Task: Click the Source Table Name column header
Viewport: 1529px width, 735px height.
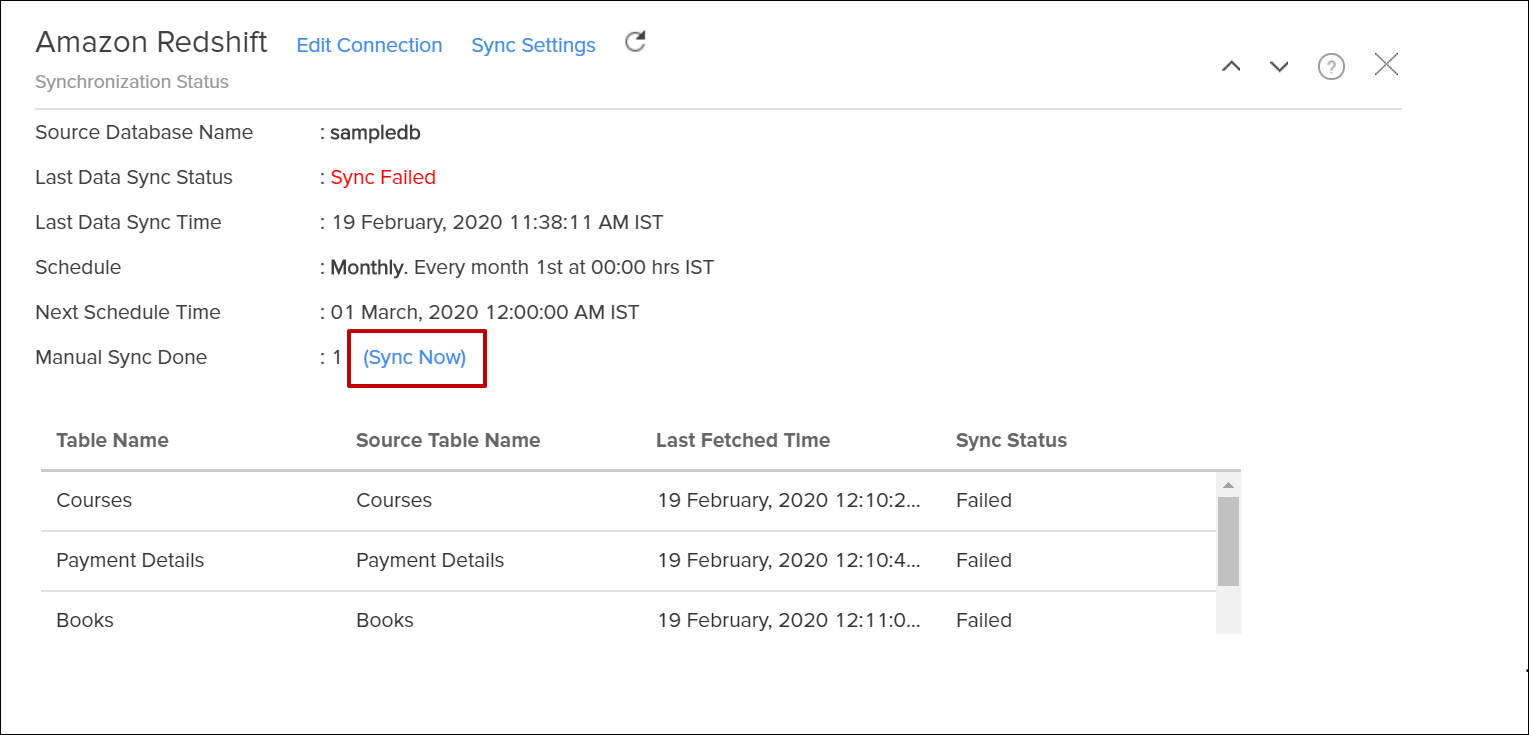Action: (x=448, y=440)
